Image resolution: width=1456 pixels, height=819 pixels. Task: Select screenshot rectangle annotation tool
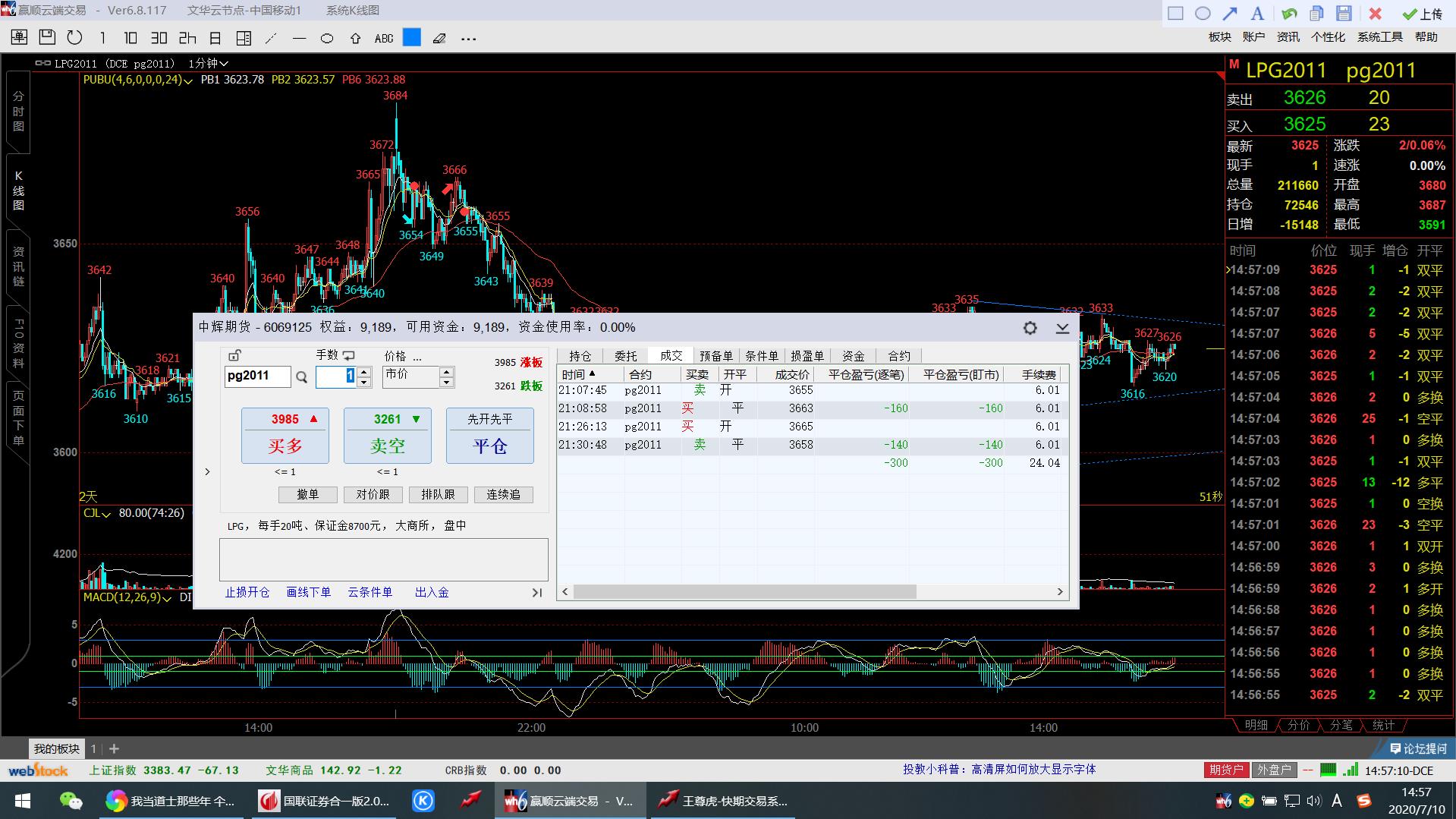[1175, 13]
